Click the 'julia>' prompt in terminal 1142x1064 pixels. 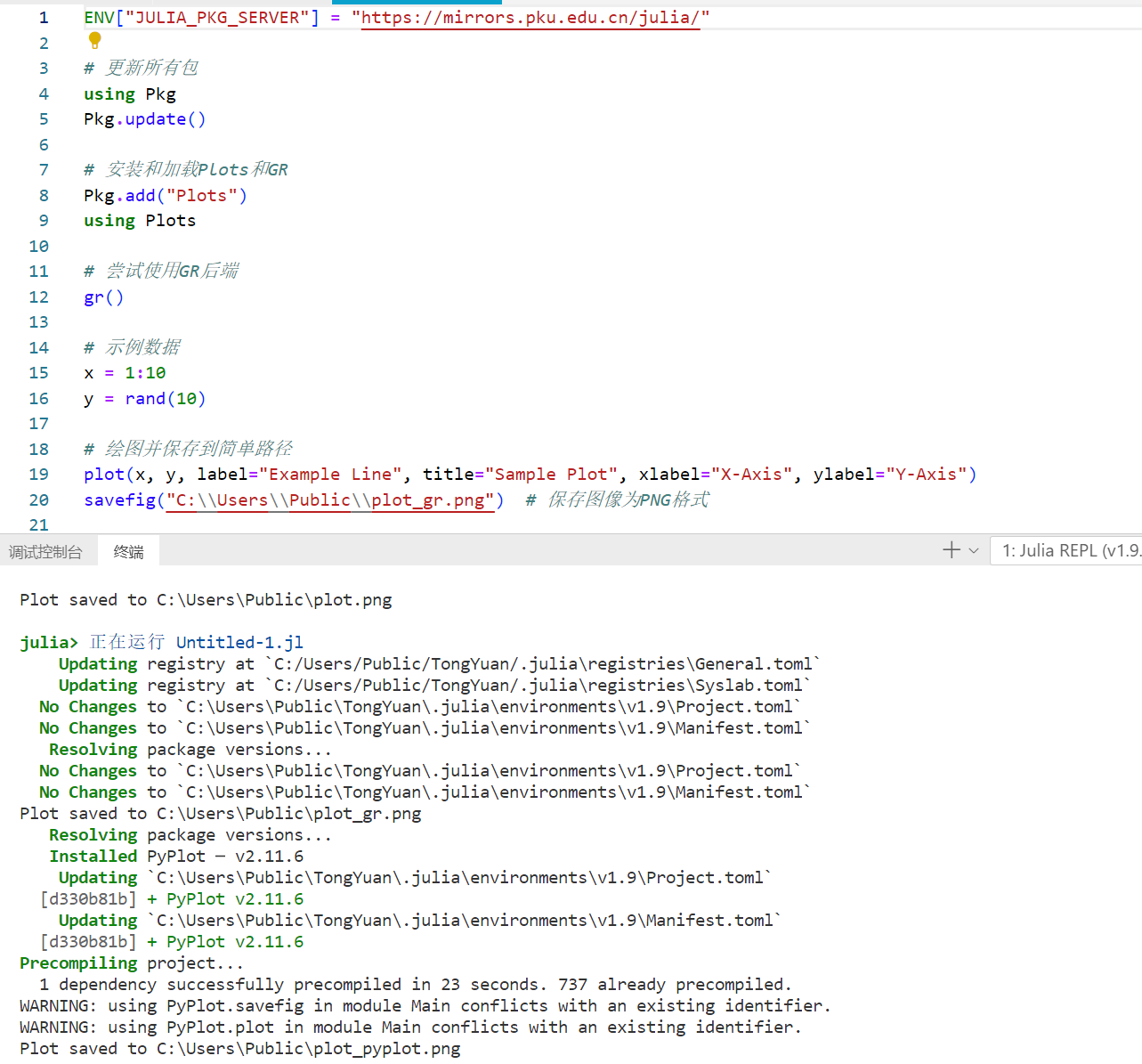[49, 643]
